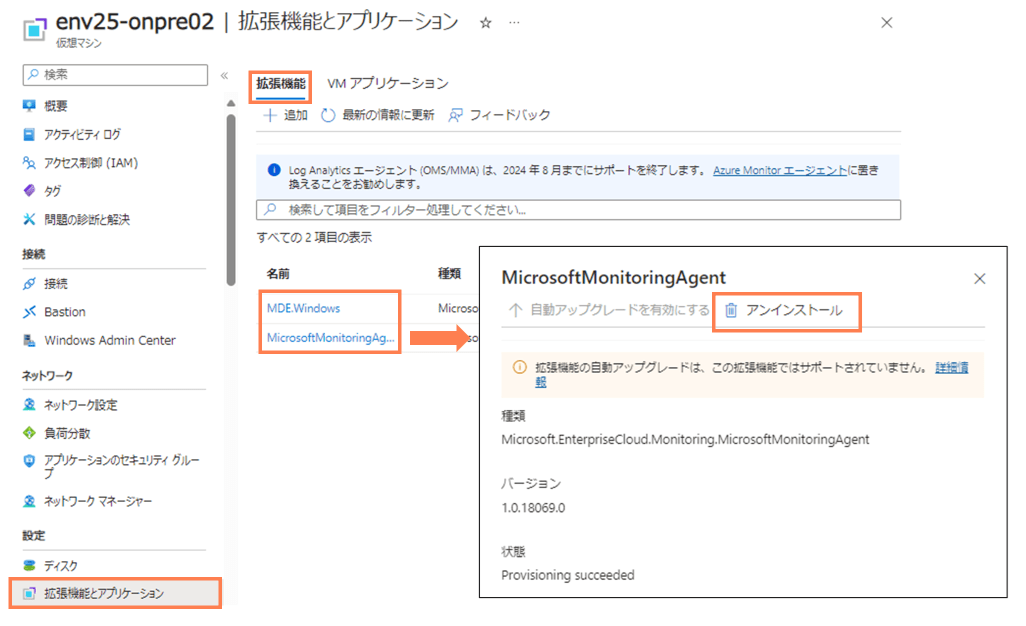Click the shield icon for アプリケーションのセキュリティ グループ
Screen dimensions: 1026x626
point(29,461)
